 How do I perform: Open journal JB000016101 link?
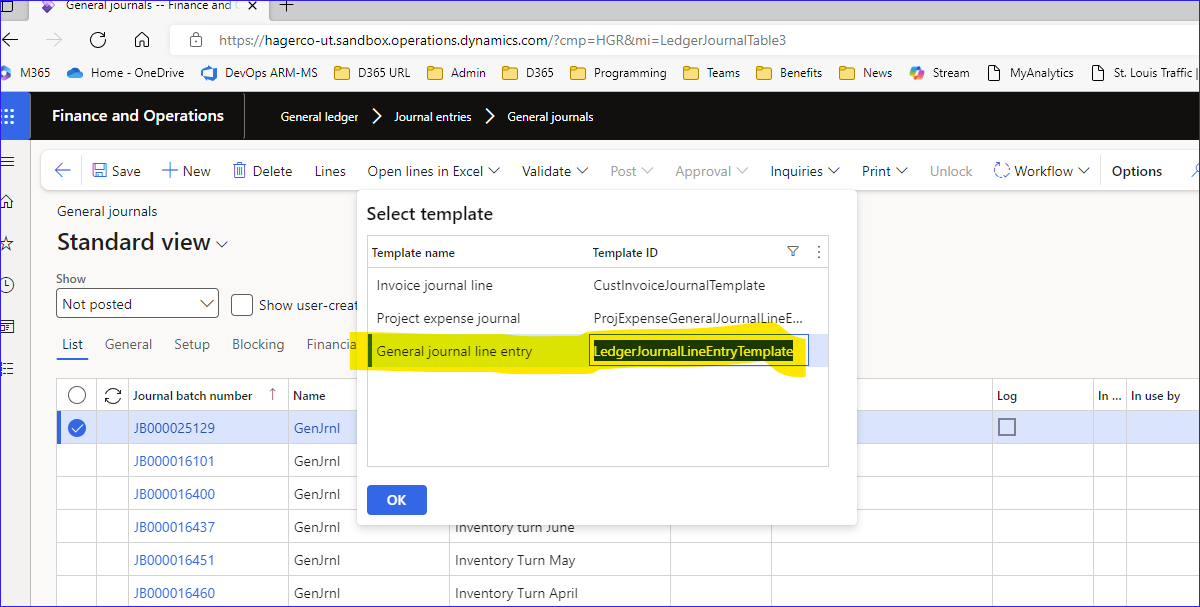pos(174,461)
